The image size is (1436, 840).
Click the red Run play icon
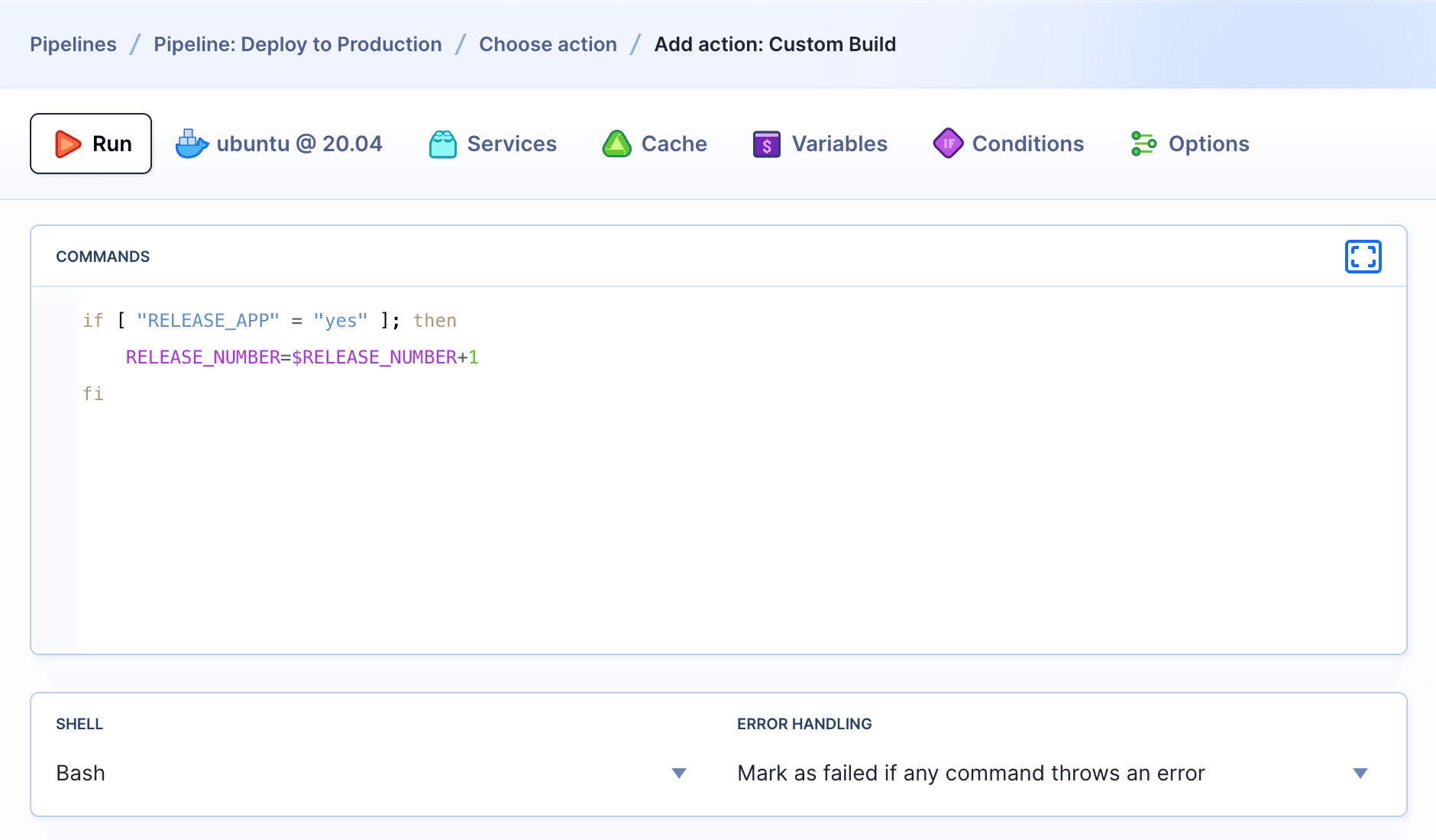68,144
